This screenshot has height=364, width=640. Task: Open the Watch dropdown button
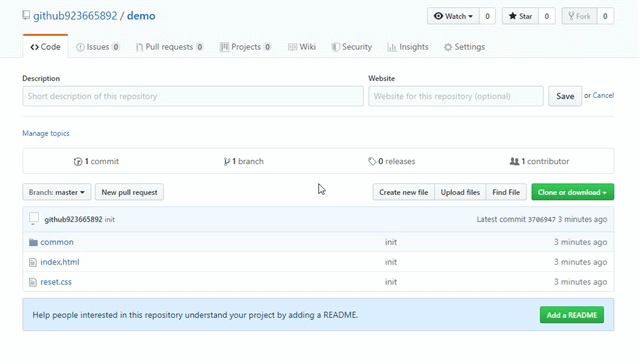[x=453, y=16]
